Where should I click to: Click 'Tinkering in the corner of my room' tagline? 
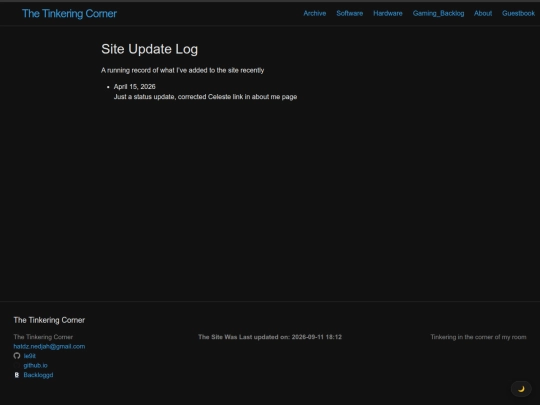tap(478, 337)
